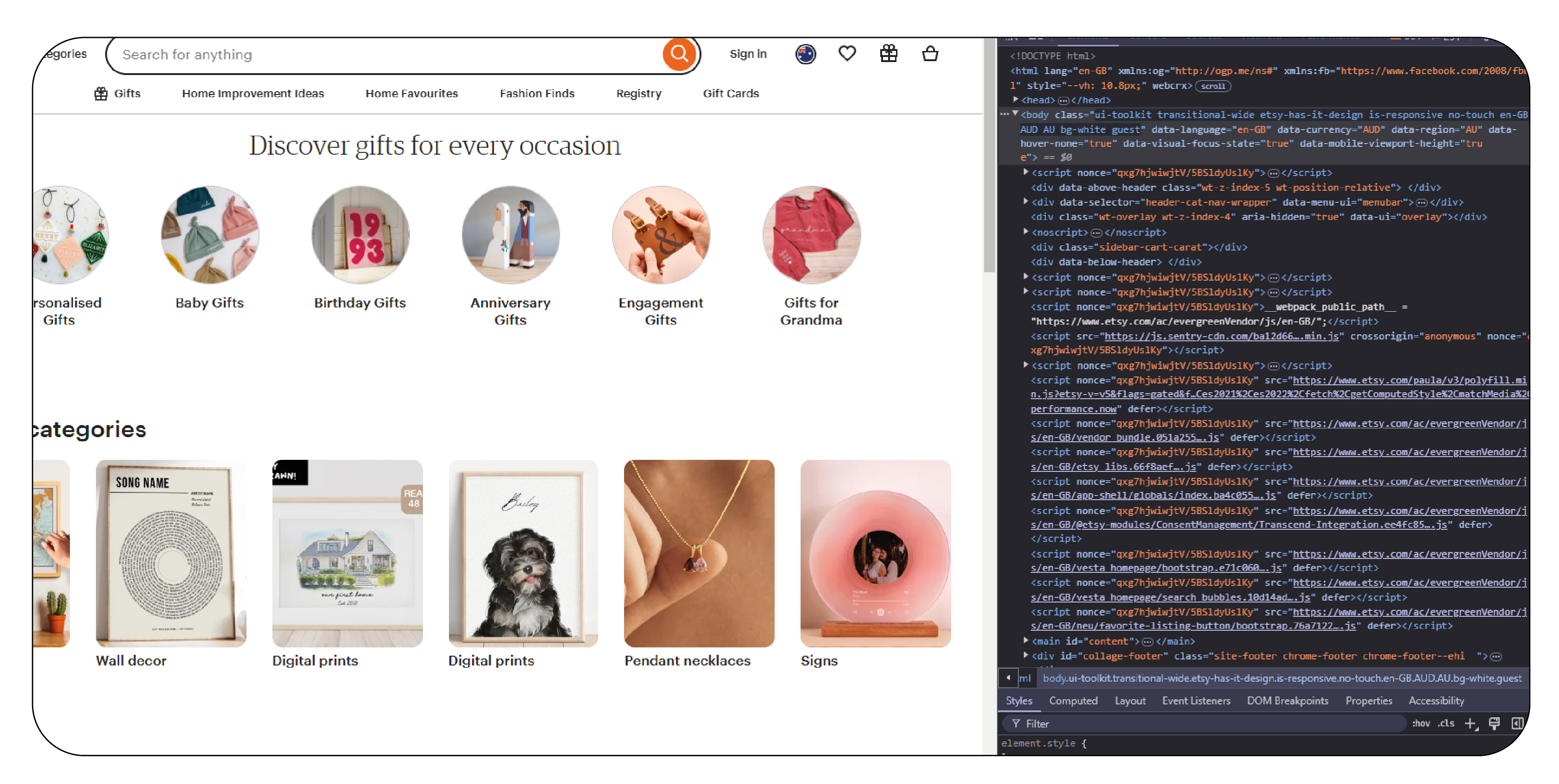Image resolution: width=1559 pixels, height=784 pixels.
Task: Click the Sign in button
Action: (x=748, y=54)
